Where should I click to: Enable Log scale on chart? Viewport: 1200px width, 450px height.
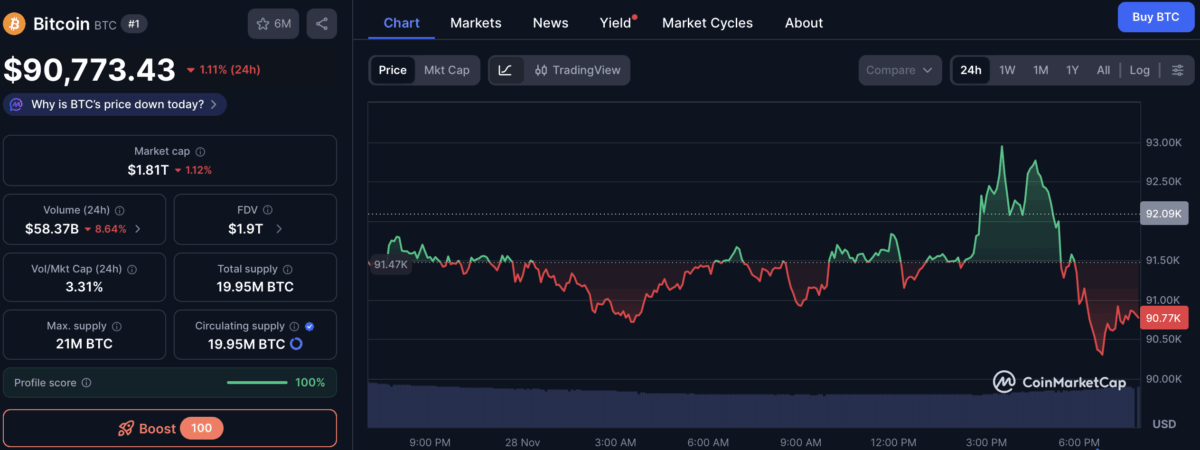pos(1140,70)
